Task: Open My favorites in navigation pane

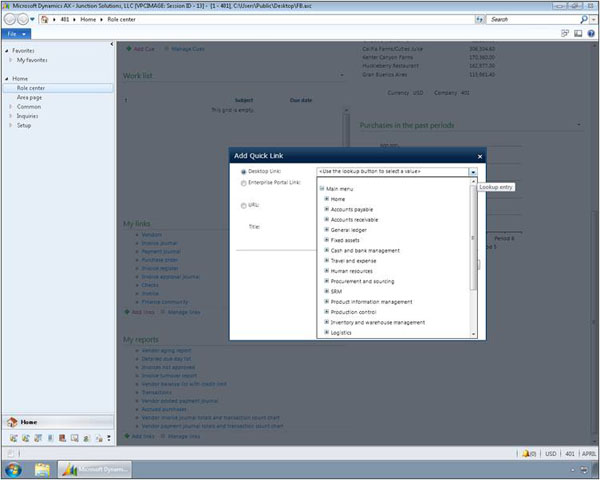Action: pos(32,60)
